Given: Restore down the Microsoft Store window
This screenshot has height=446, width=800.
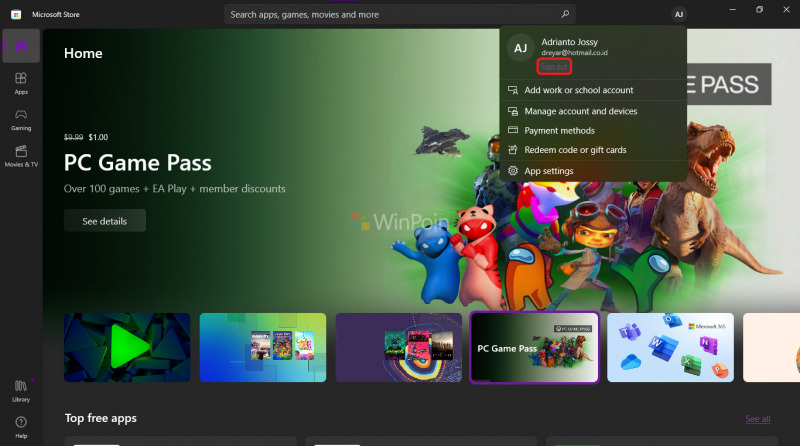Looking at the screenshot, I should click(759, 10).
